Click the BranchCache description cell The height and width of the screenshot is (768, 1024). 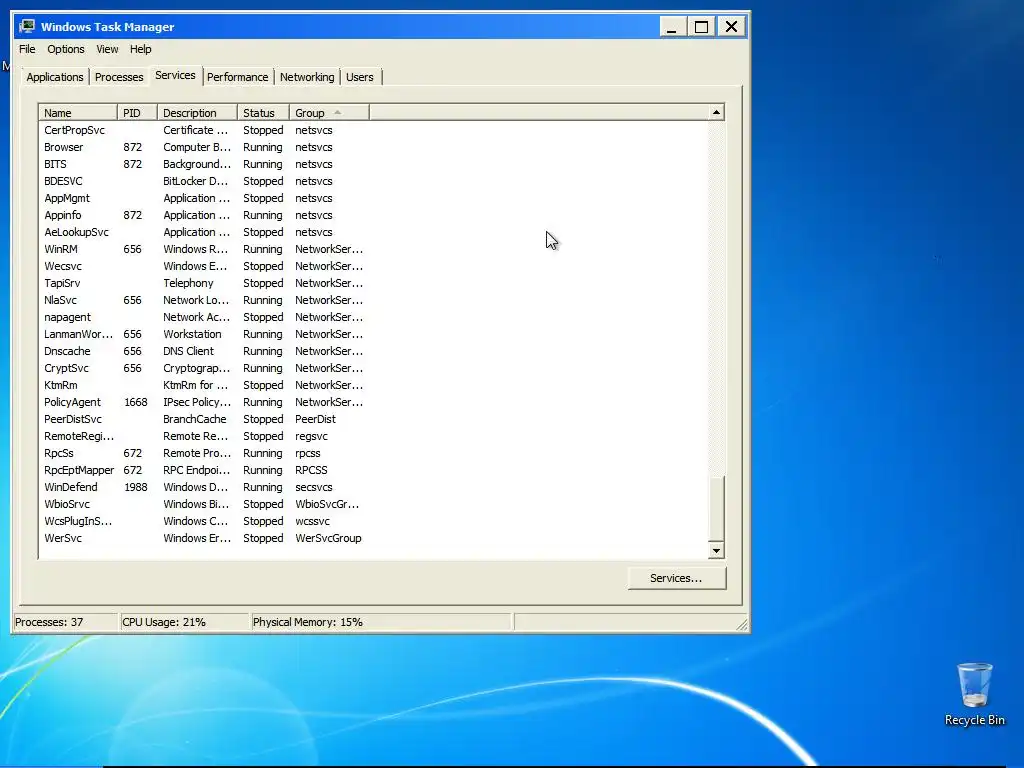(195, 419)
